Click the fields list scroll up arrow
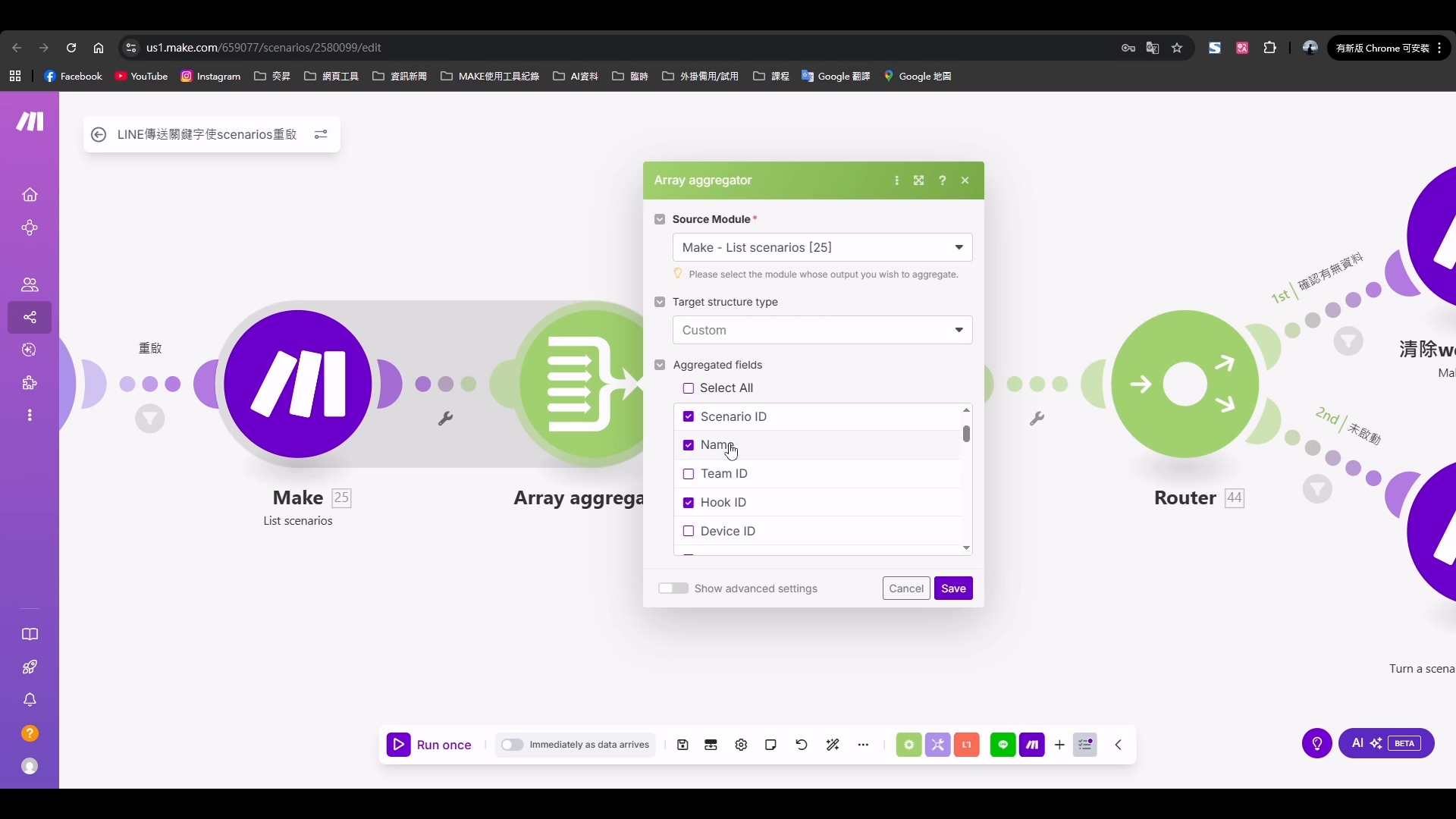The image size is (1456, 819). 966,409
